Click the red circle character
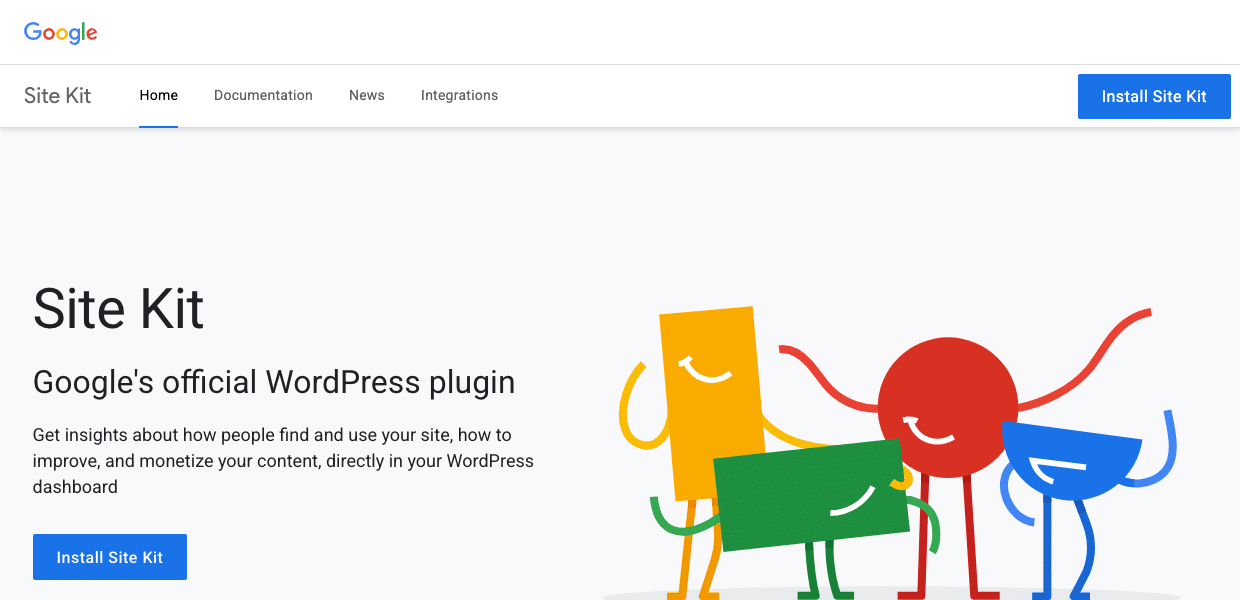The width and height of the screenshot is (1240, 600). tap(948, 407)
